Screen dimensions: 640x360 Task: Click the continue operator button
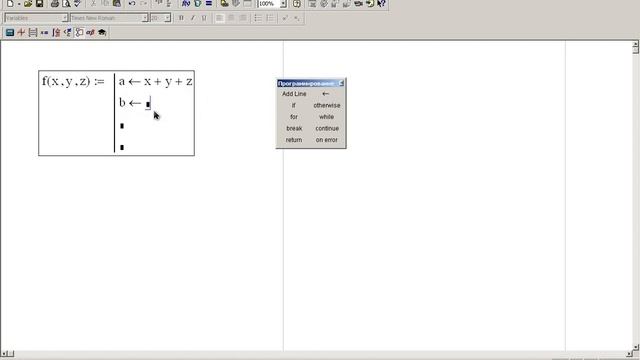(x=327, y=128)
